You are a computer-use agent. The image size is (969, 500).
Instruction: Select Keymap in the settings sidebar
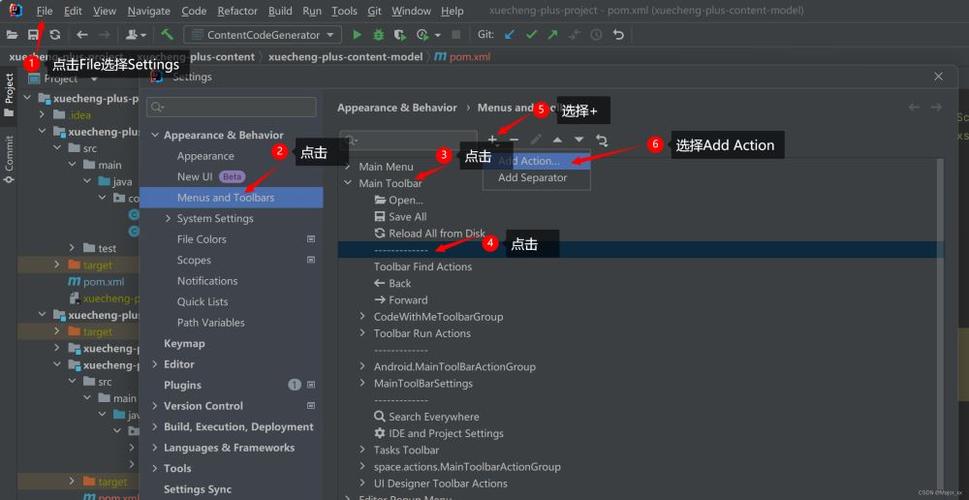tap(184, 344)
